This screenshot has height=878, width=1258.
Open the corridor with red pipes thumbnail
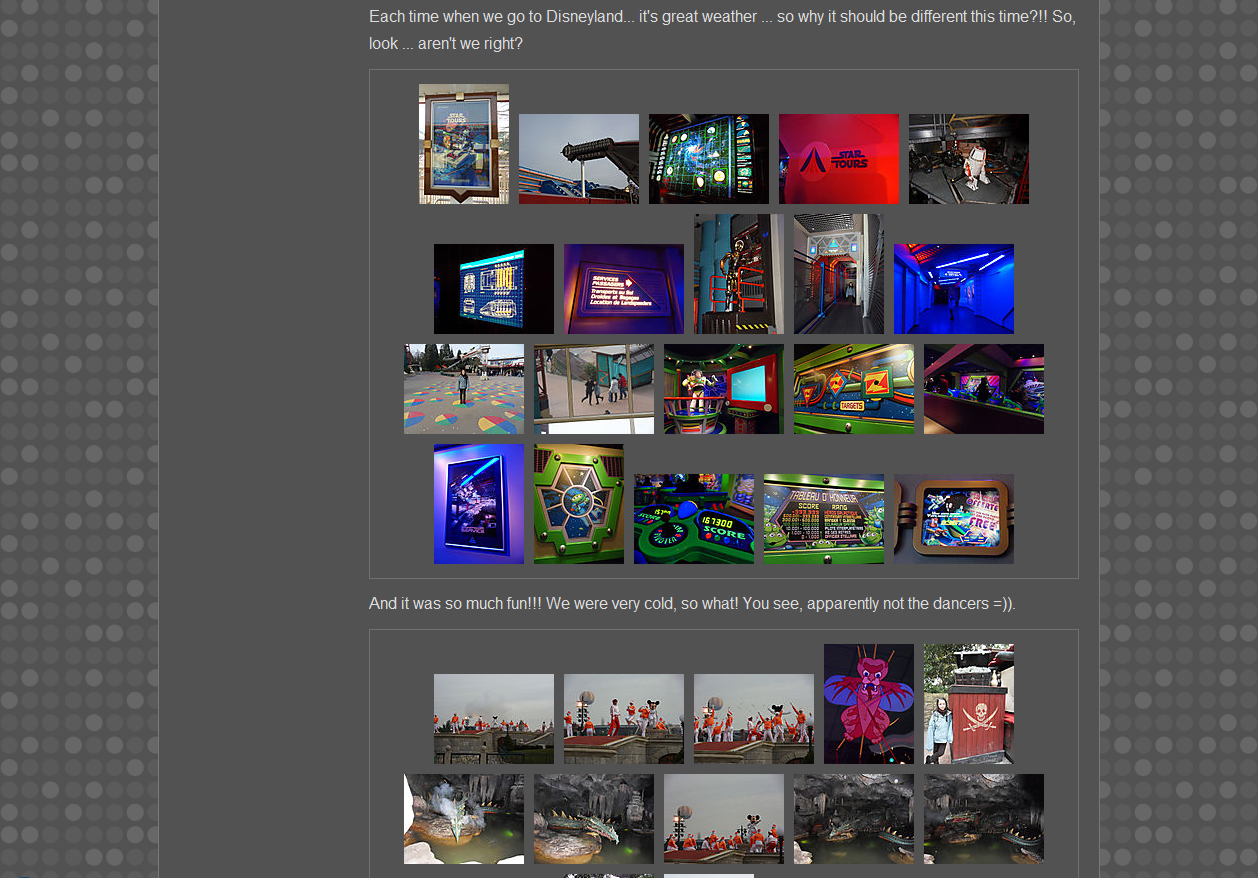point(838,274)
